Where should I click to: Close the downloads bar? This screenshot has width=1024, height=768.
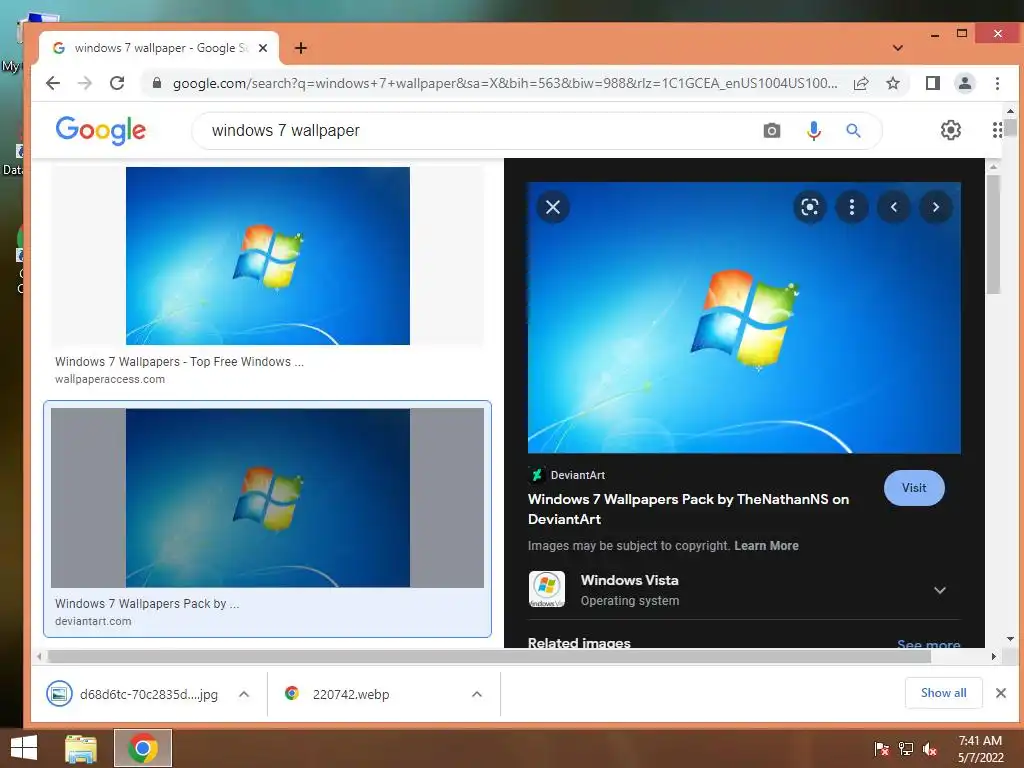1000,693
